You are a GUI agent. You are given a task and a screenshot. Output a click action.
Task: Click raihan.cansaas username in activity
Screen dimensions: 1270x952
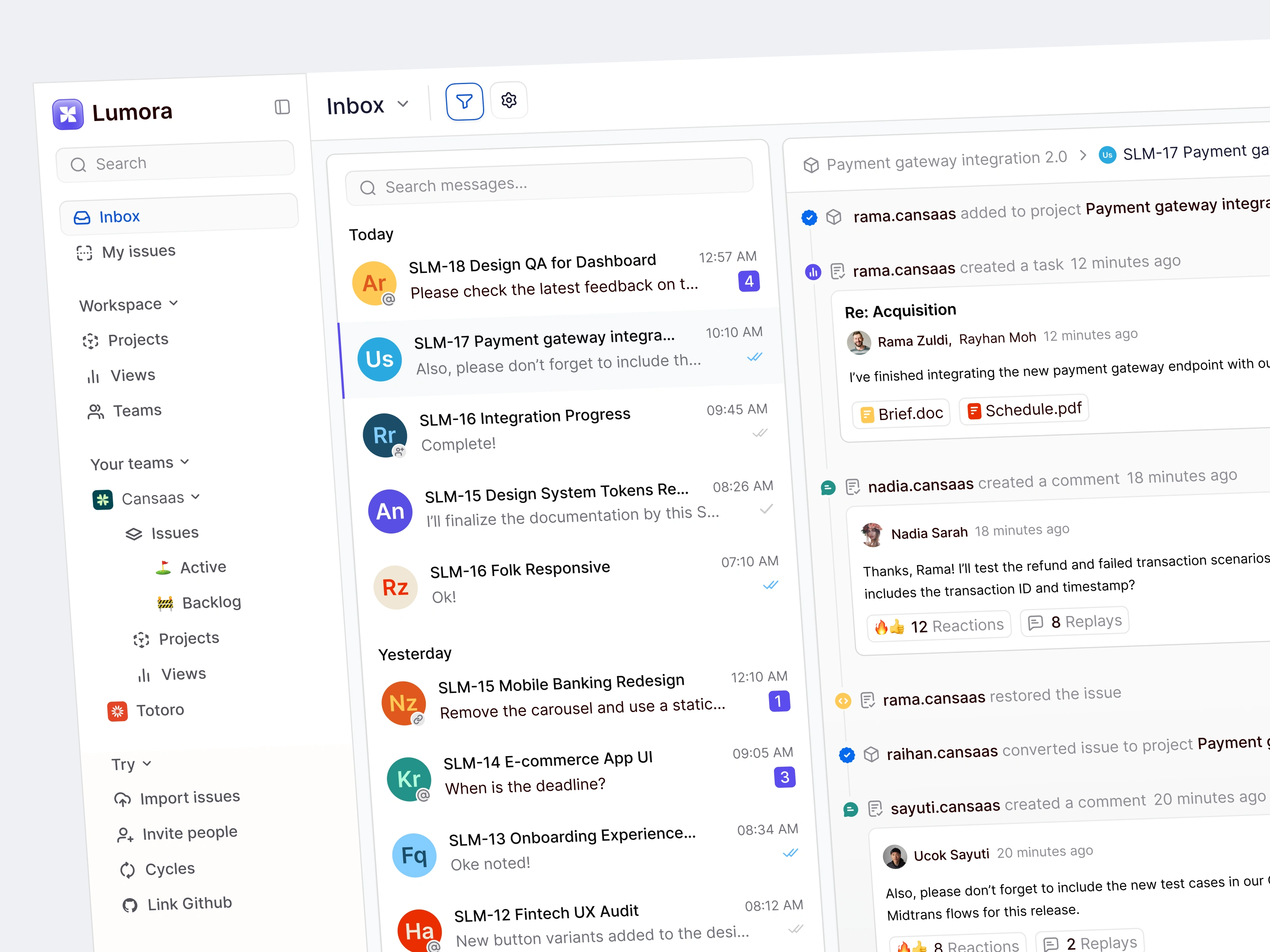tap(942, 752)
